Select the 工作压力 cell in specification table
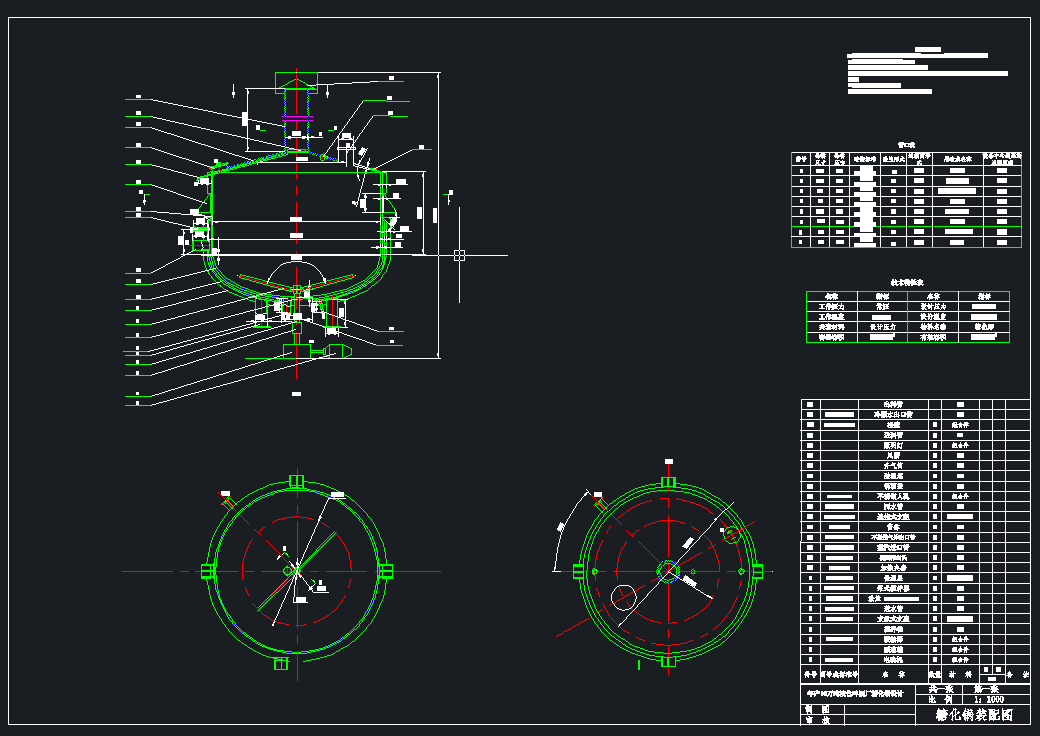 [x=832, y=307]
